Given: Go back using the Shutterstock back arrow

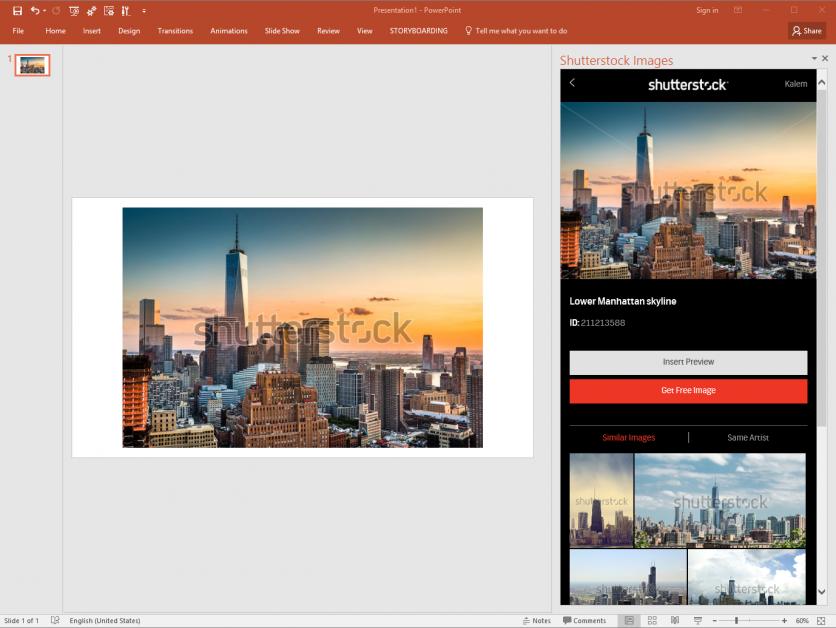Looking at the screenshot, I should pyautogui.click(x=572, y=83).
